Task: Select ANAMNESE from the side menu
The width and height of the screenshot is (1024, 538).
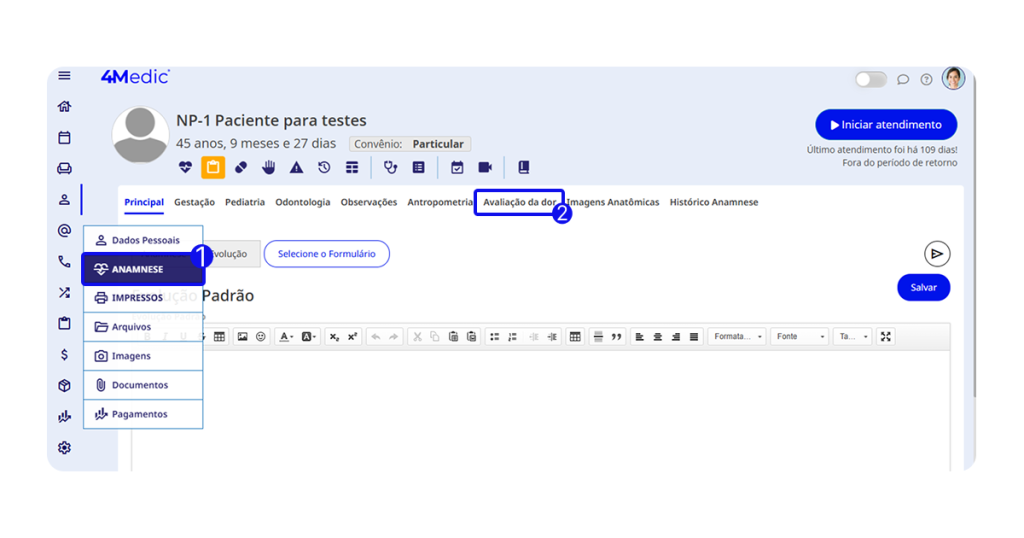Action: click(x=143, y=269)
